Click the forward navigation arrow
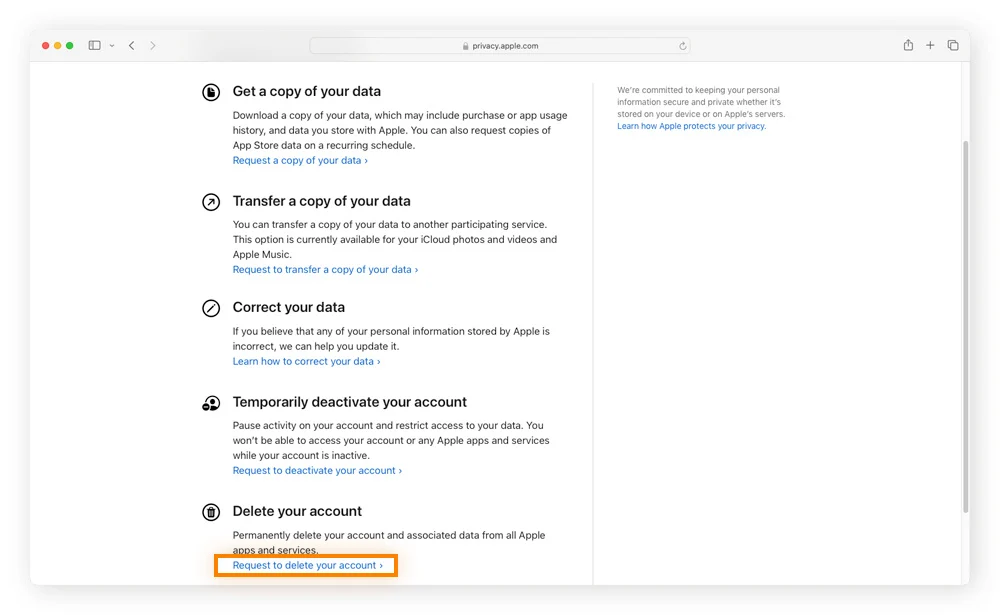 pos(153,46)
